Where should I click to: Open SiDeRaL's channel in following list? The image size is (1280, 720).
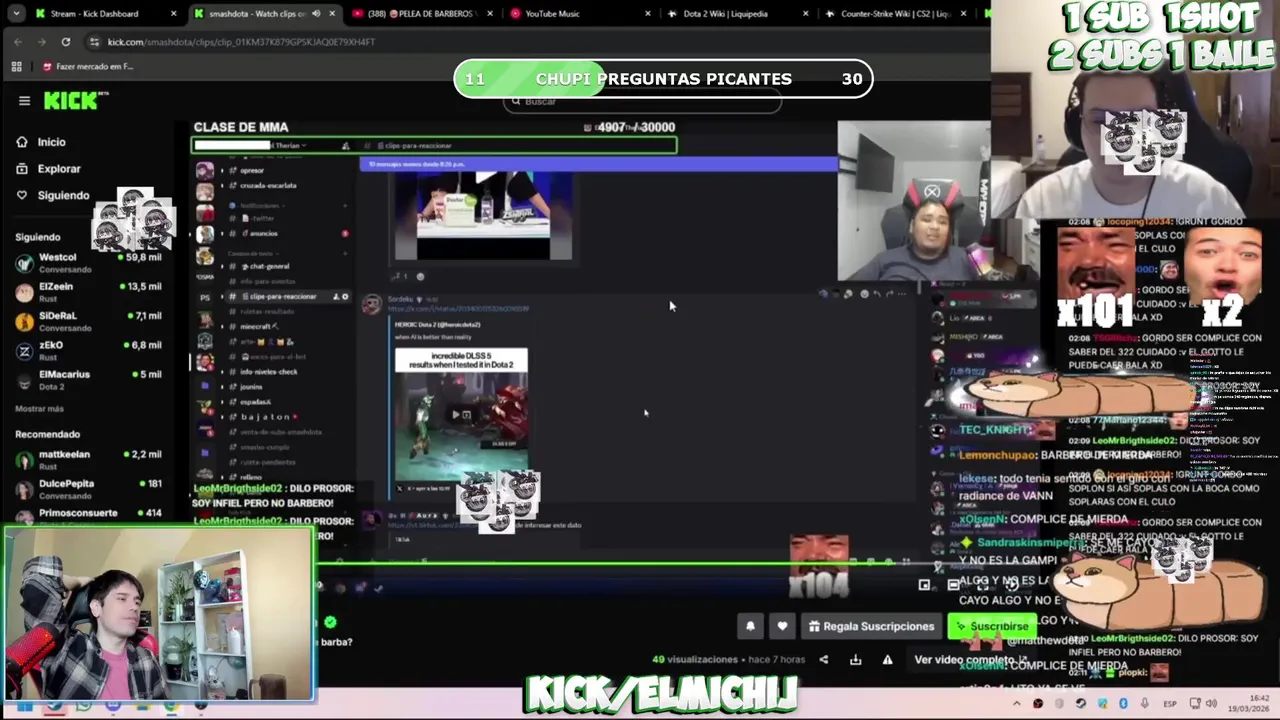tap(88, 321)
